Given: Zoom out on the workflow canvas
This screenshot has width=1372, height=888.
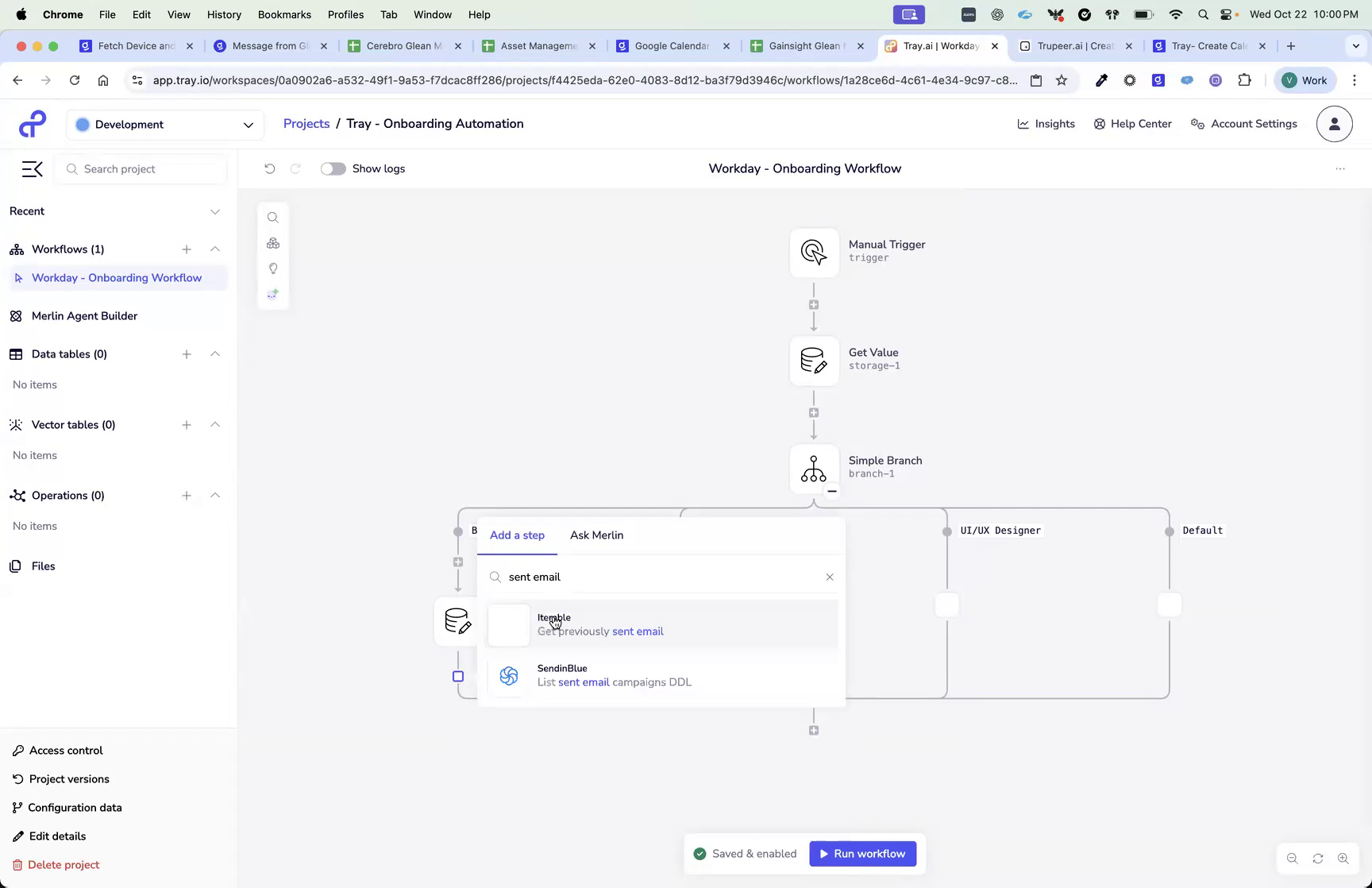Looking at the screenshot, I should [x=1292, y=858].
